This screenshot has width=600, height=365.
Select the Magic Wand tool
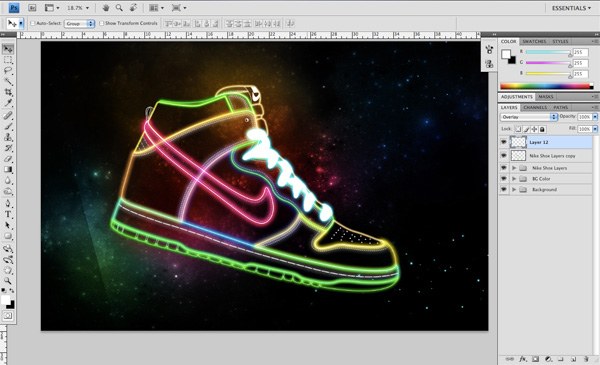pyautogui.click(x=8, y=81)
